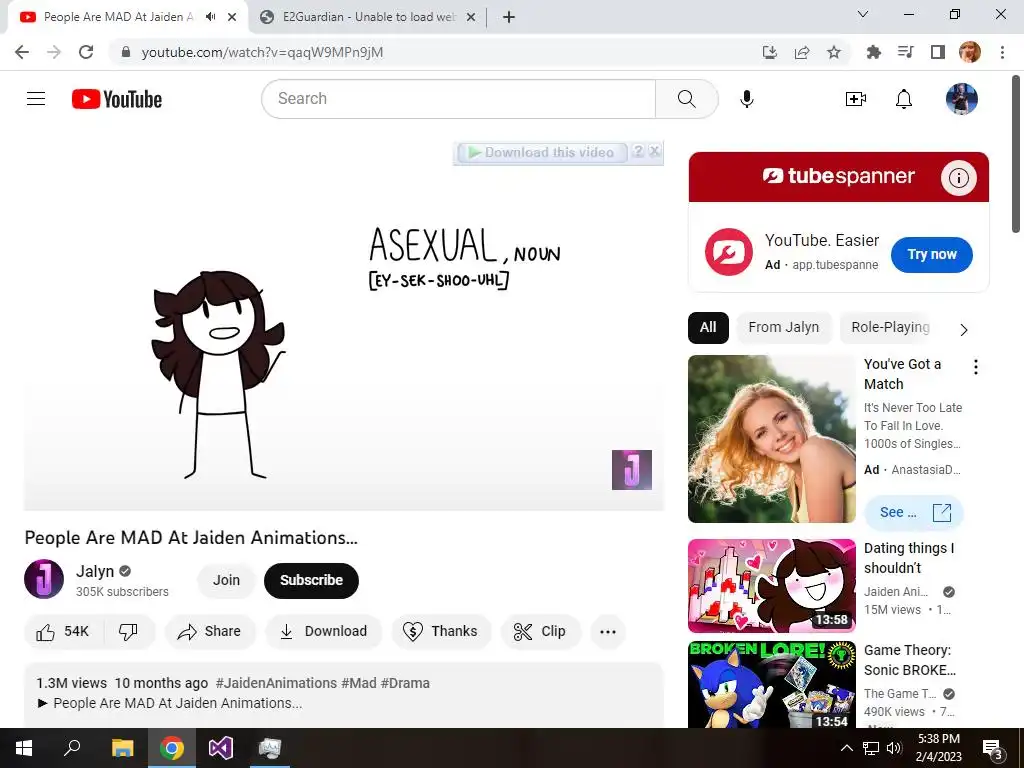The width and height of the screenshot is (1024, 768).
Task: Click the search magnifier button
Action: tap(686, 99)
